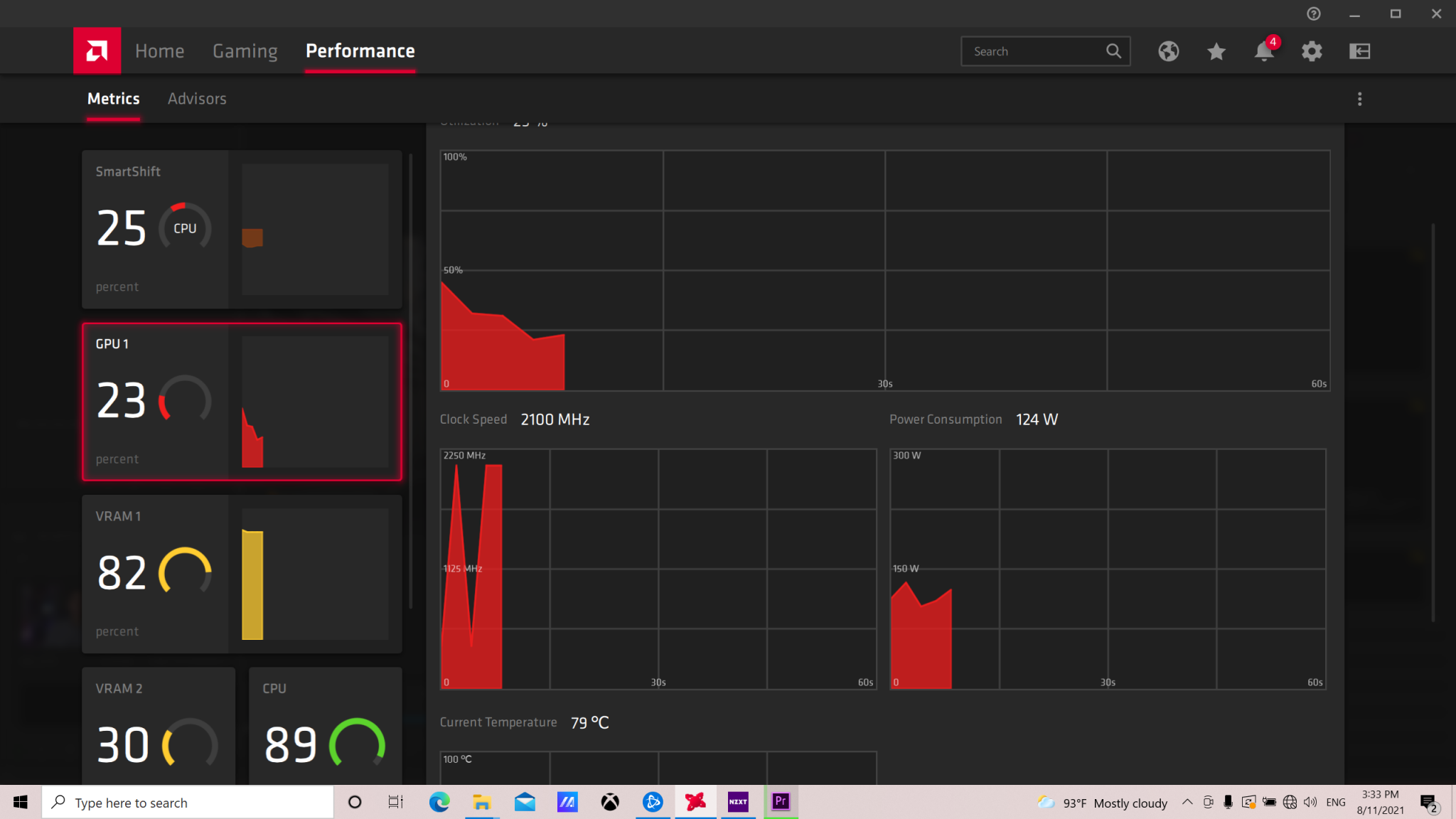Click the microphone tray icon
The height and width of the screenshot is (819, 1456).
pos(1228,802)
